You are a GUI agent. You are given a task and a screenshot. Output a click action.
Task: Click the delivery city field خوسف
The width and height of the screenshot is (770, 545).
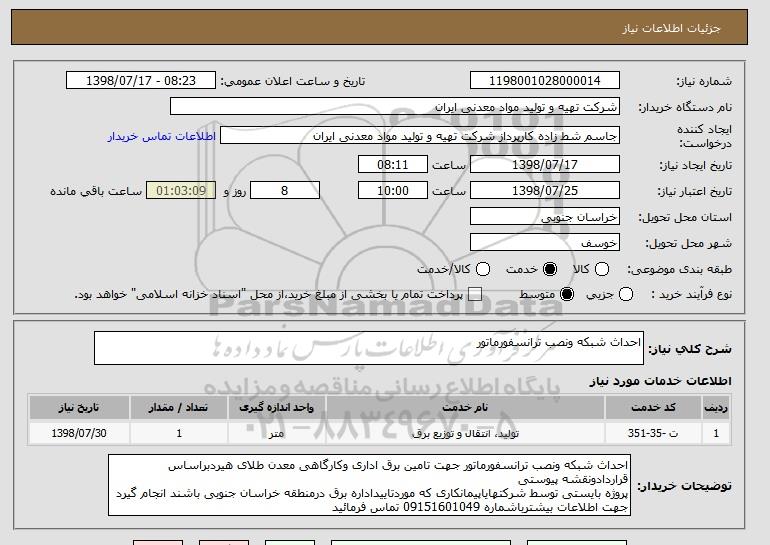(x=545, y=243)
